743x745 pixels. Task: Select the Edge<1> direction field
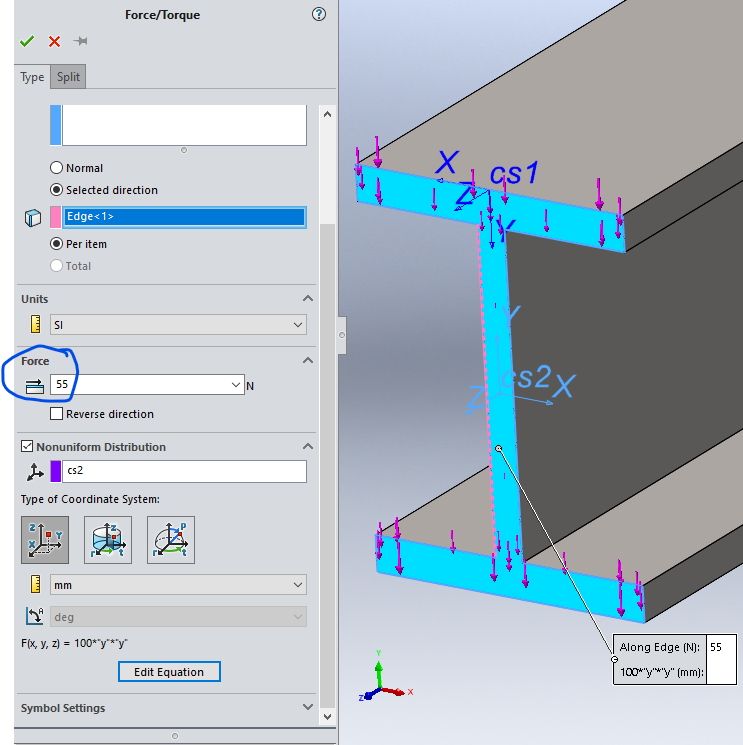pyautogui.click(x=184, y=217)
